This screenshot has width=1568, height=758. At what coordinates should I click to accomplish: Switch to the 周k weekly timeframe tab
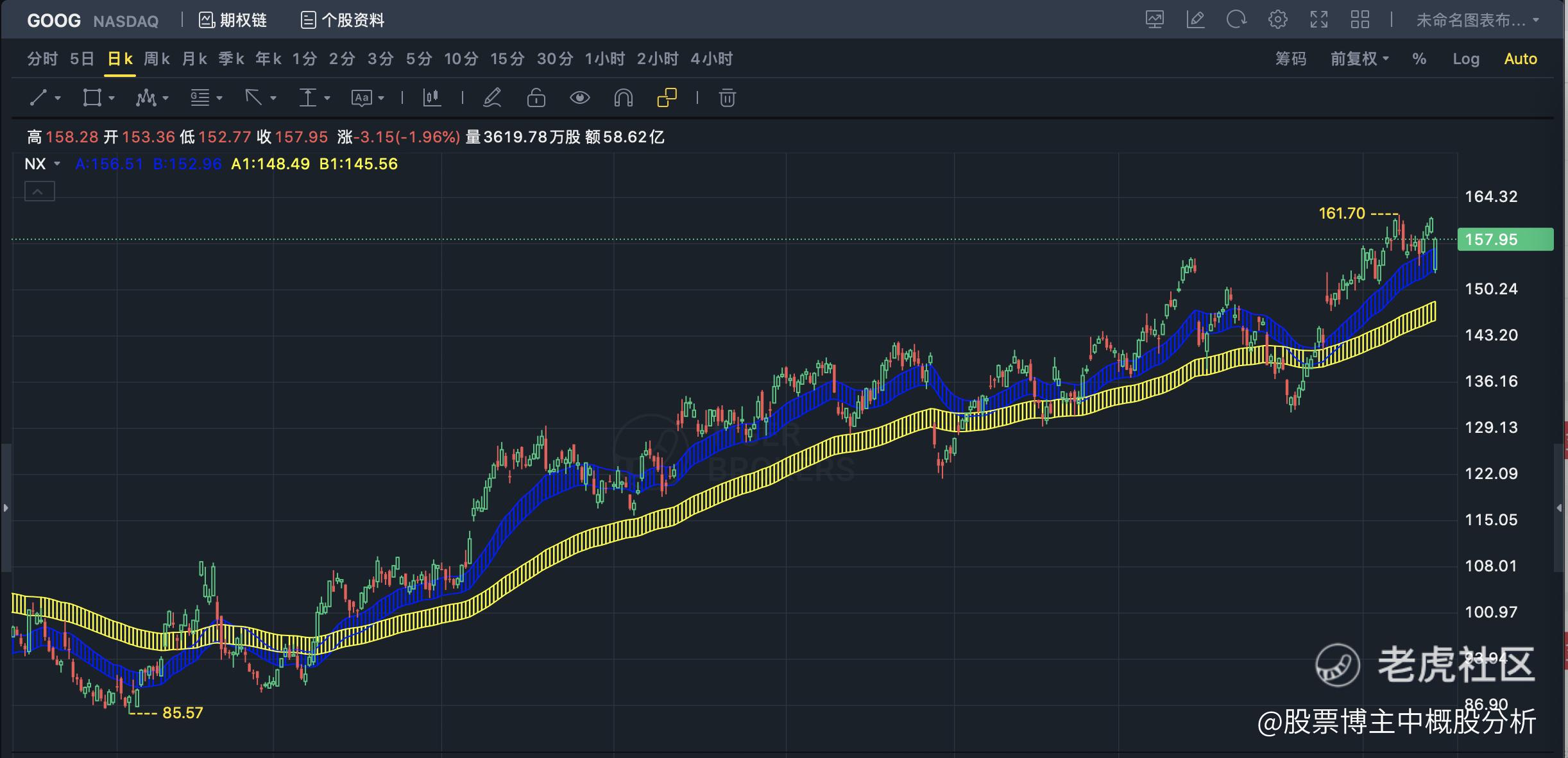[157, 59]
